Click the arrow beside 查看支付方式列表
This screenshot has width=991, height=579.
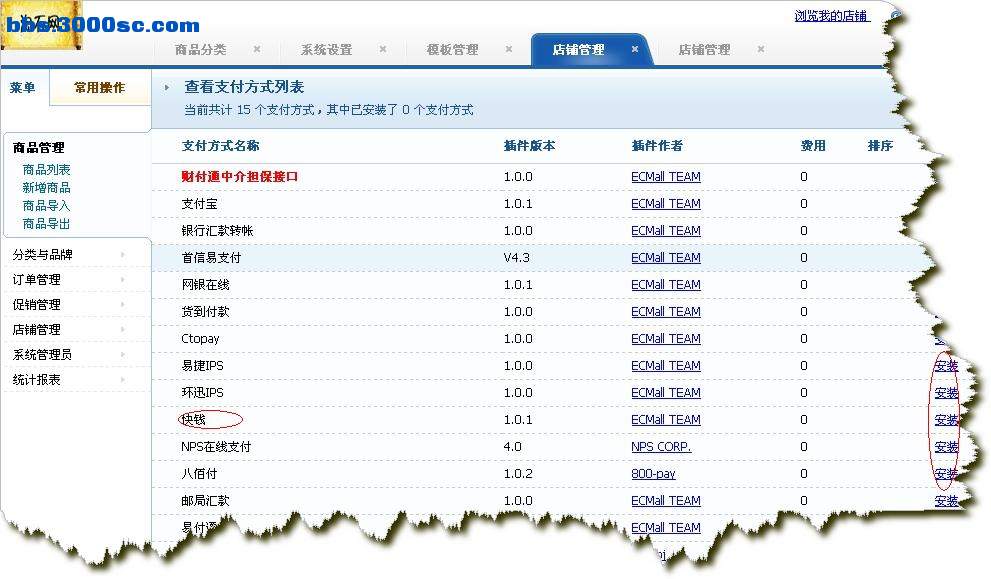coord(166,88)
